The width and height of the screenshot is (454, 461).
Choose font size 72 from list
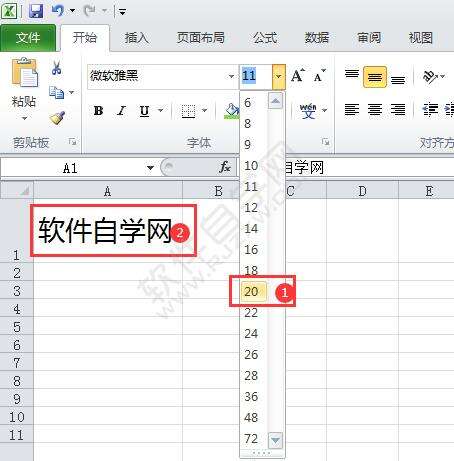[x=251, y=439]
